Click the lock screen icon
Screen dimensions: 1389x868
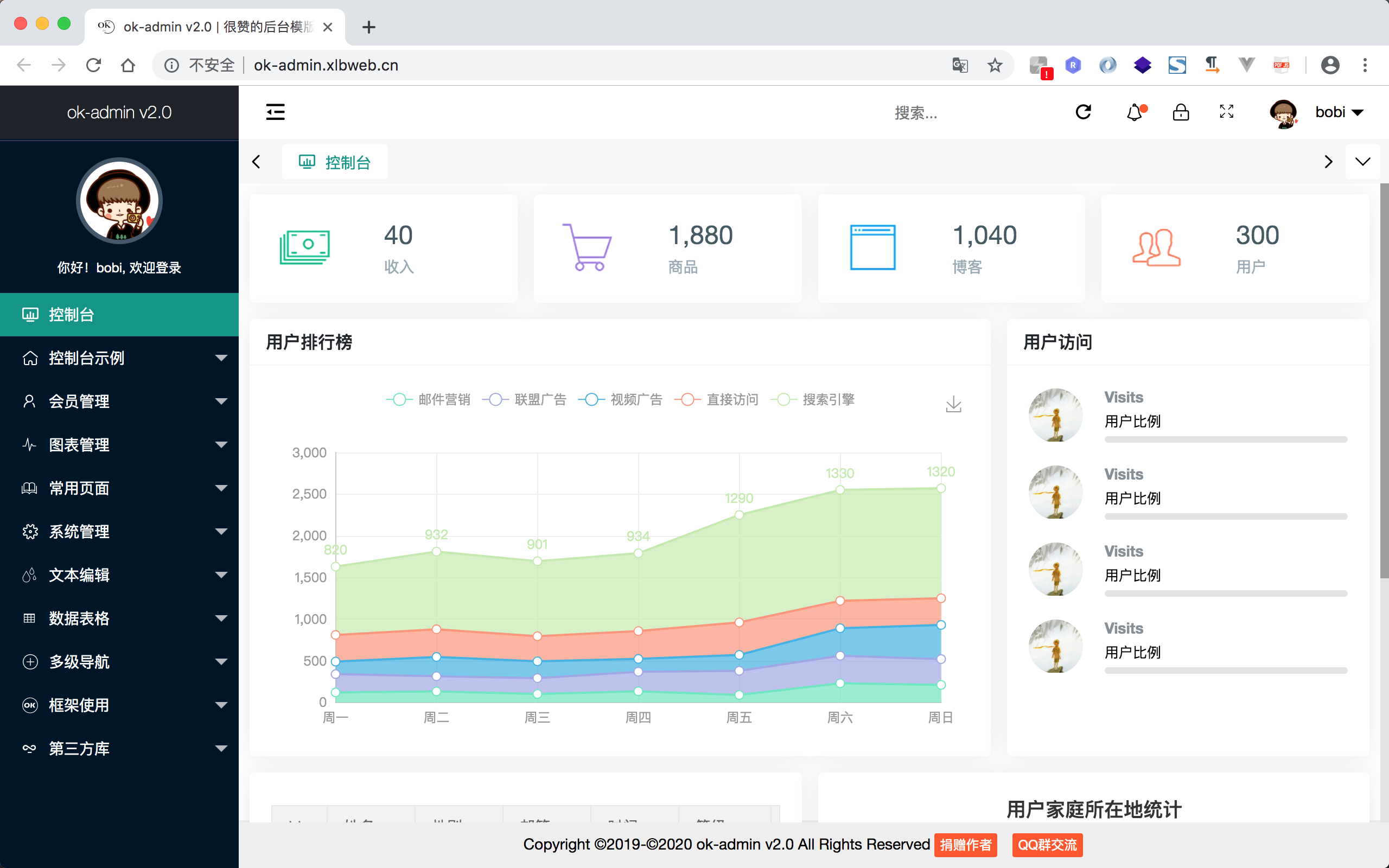pos(1181,112)
